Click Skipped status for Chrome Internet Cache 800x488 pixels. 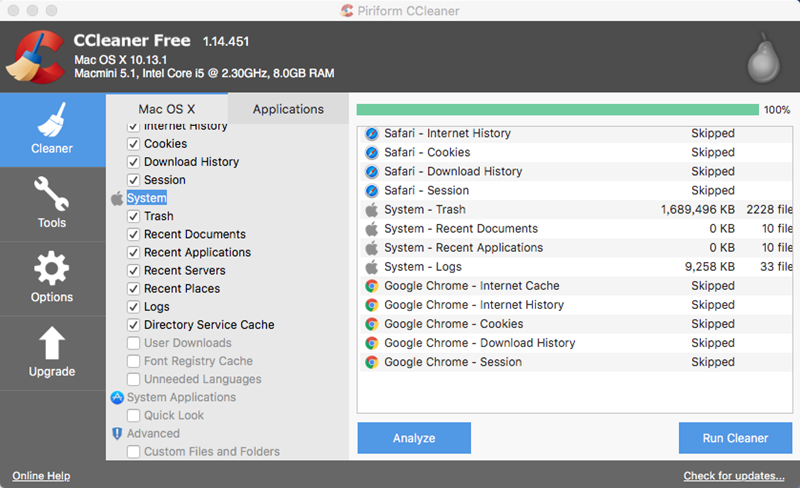(713, 286)
